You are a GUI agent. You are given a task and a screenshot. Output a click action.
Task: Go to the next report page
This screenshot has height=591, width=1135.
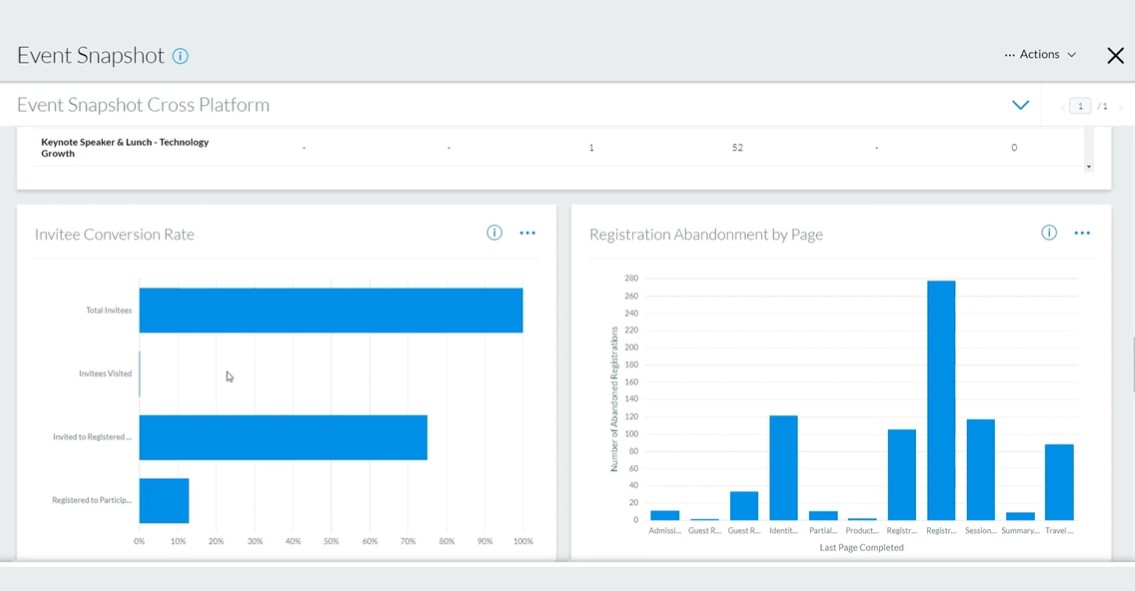1120,106
